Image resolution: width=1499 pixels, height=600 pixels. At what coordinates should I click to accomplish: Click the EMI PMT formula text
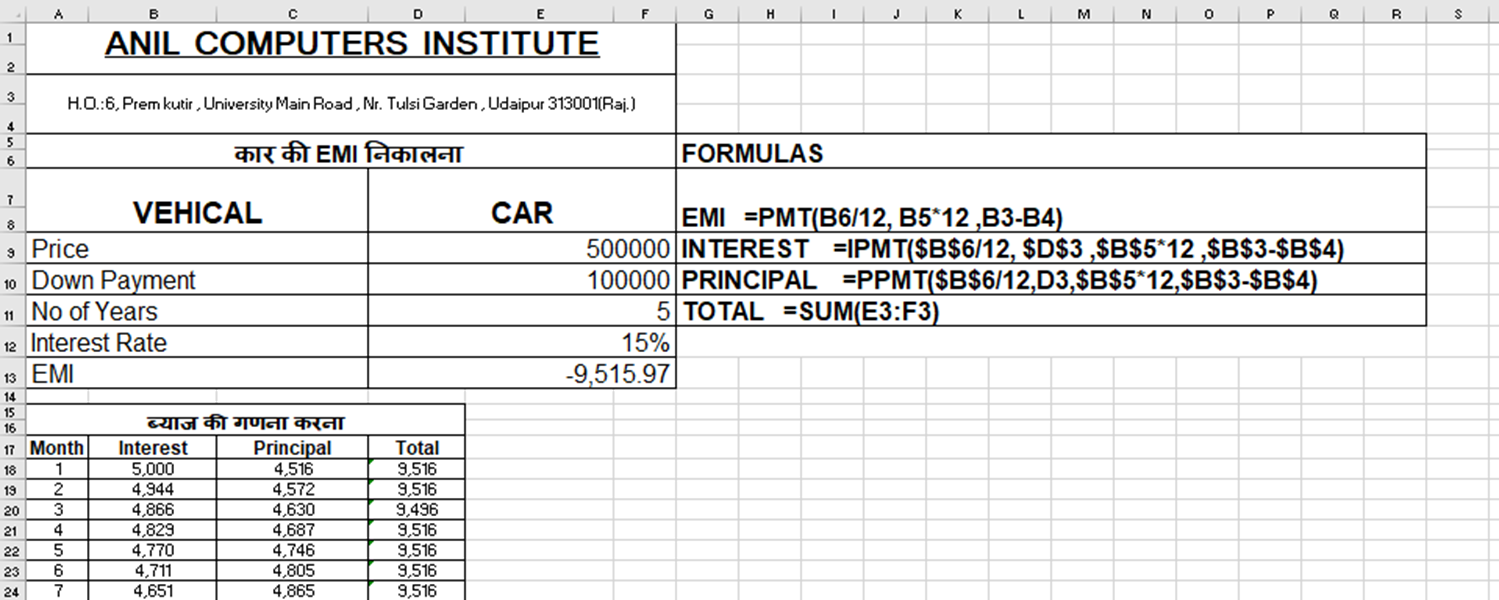click(871, 217)
